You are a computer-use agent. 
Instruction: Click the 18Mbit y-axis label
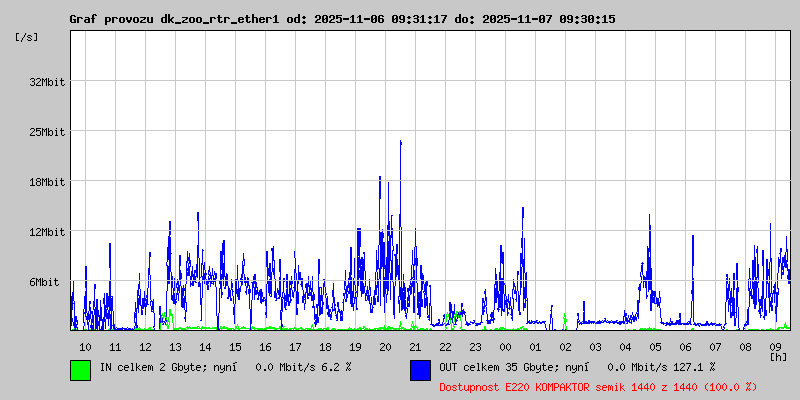click(47, 182)
